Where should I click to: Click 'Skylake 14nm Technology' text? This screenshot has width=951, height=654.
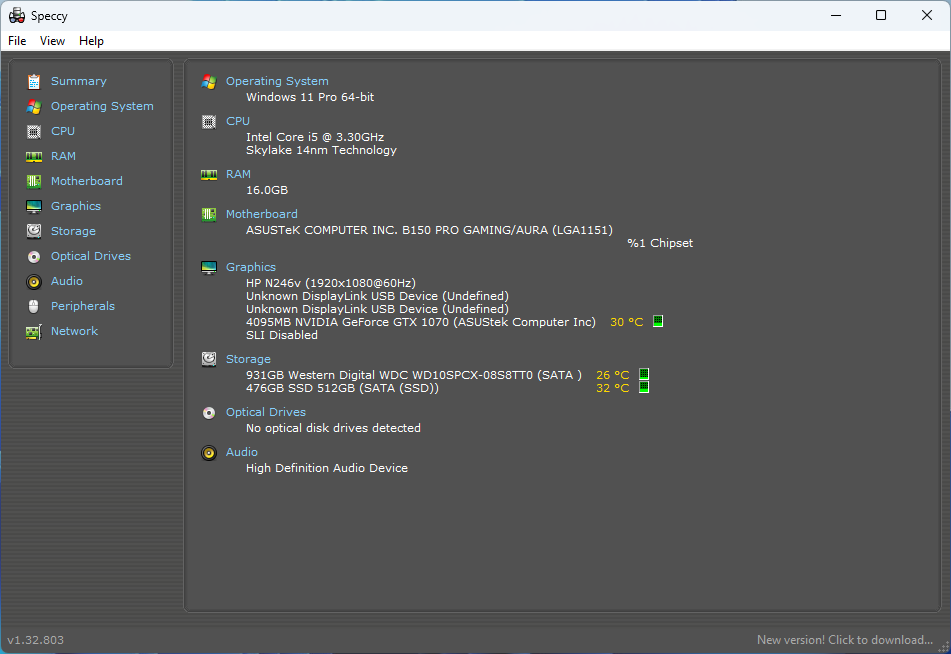pyautogui.click(x=321, y=150)
